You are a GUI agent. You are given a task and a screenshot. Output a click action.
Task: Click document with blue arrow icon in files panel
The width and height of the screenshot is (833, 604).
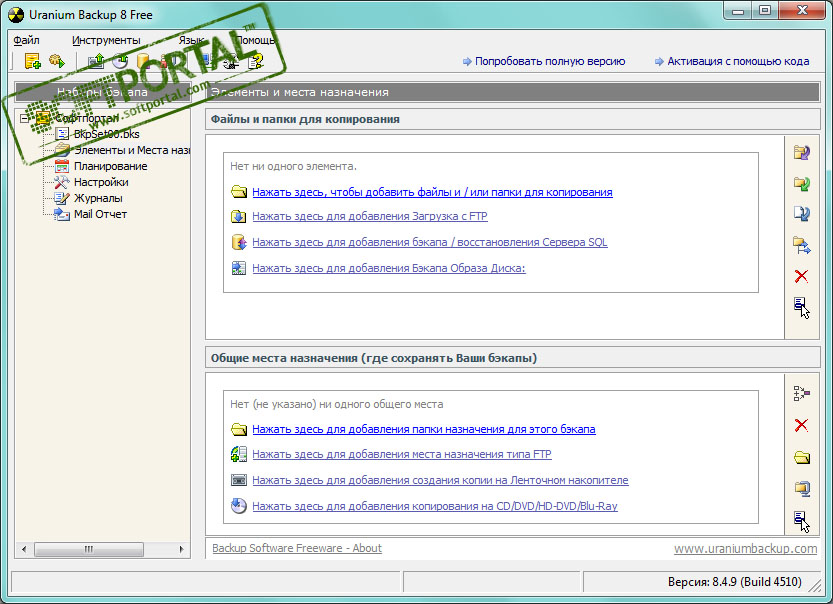[802, 214]
